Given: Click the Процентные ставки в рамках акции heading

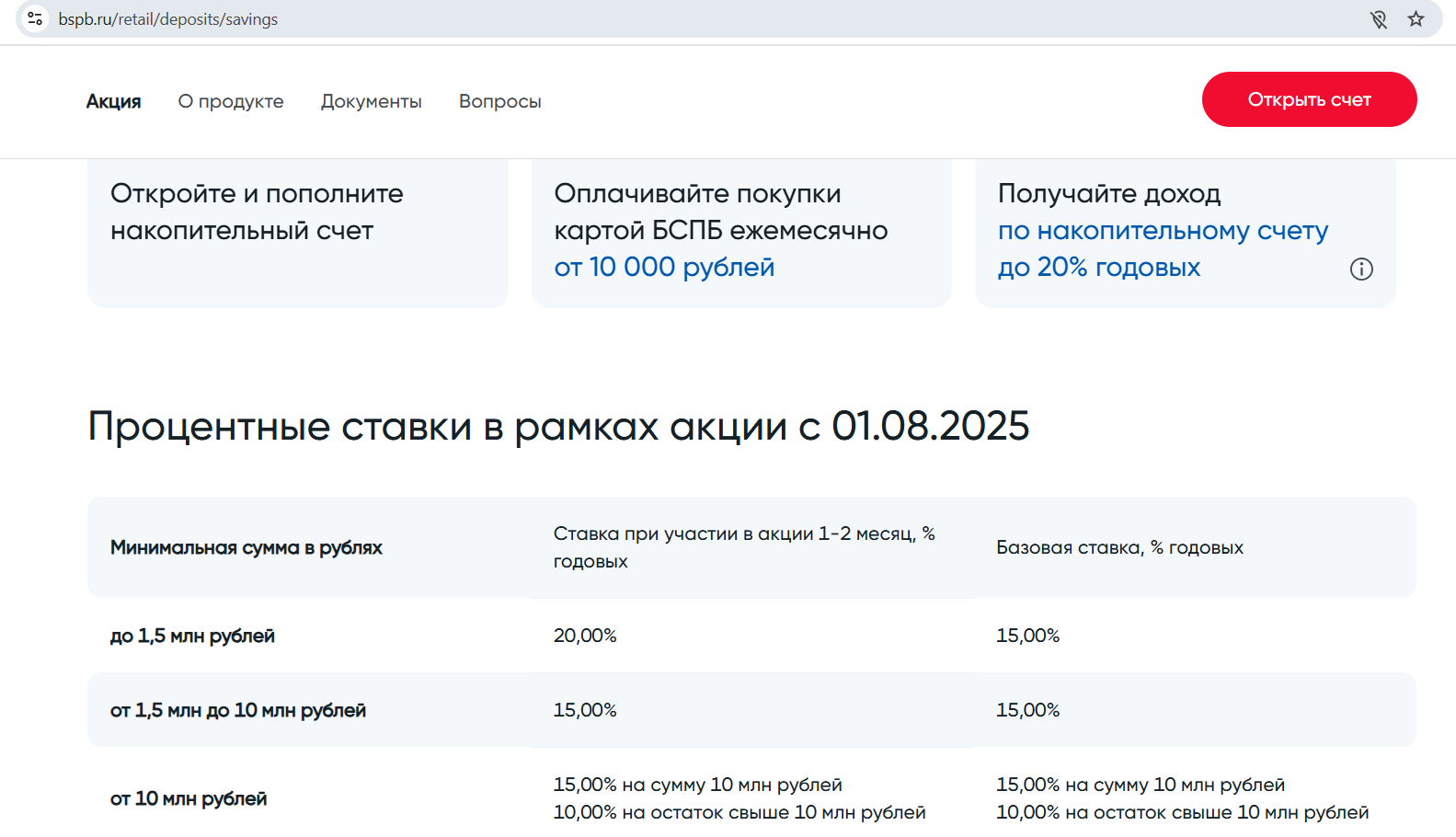Looking at the screenshot, I should 558,426.
